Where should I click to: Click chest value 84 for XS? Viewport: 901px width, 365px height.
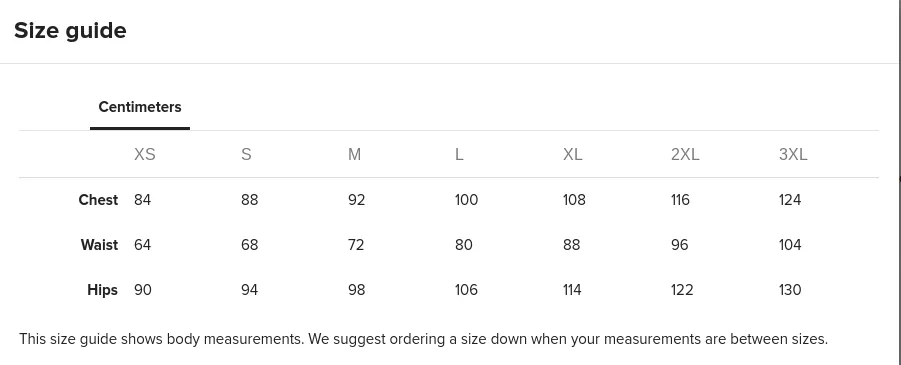tap(143, 200)
